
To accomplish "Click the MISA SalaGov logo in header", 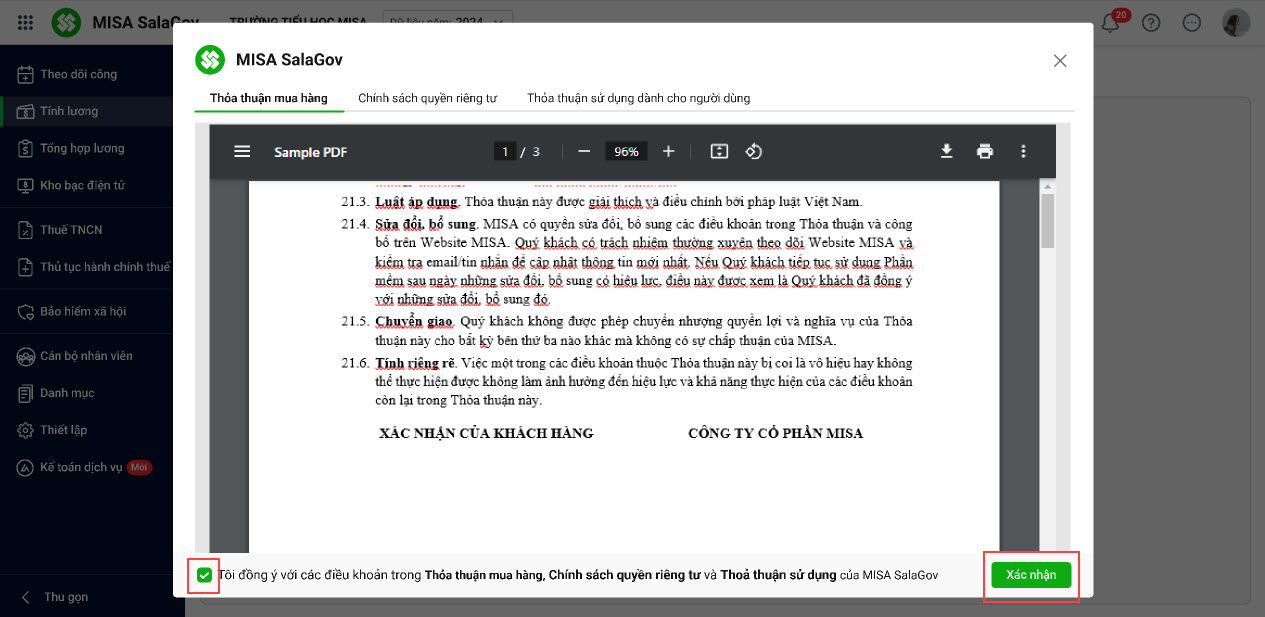I will (66, 22).
